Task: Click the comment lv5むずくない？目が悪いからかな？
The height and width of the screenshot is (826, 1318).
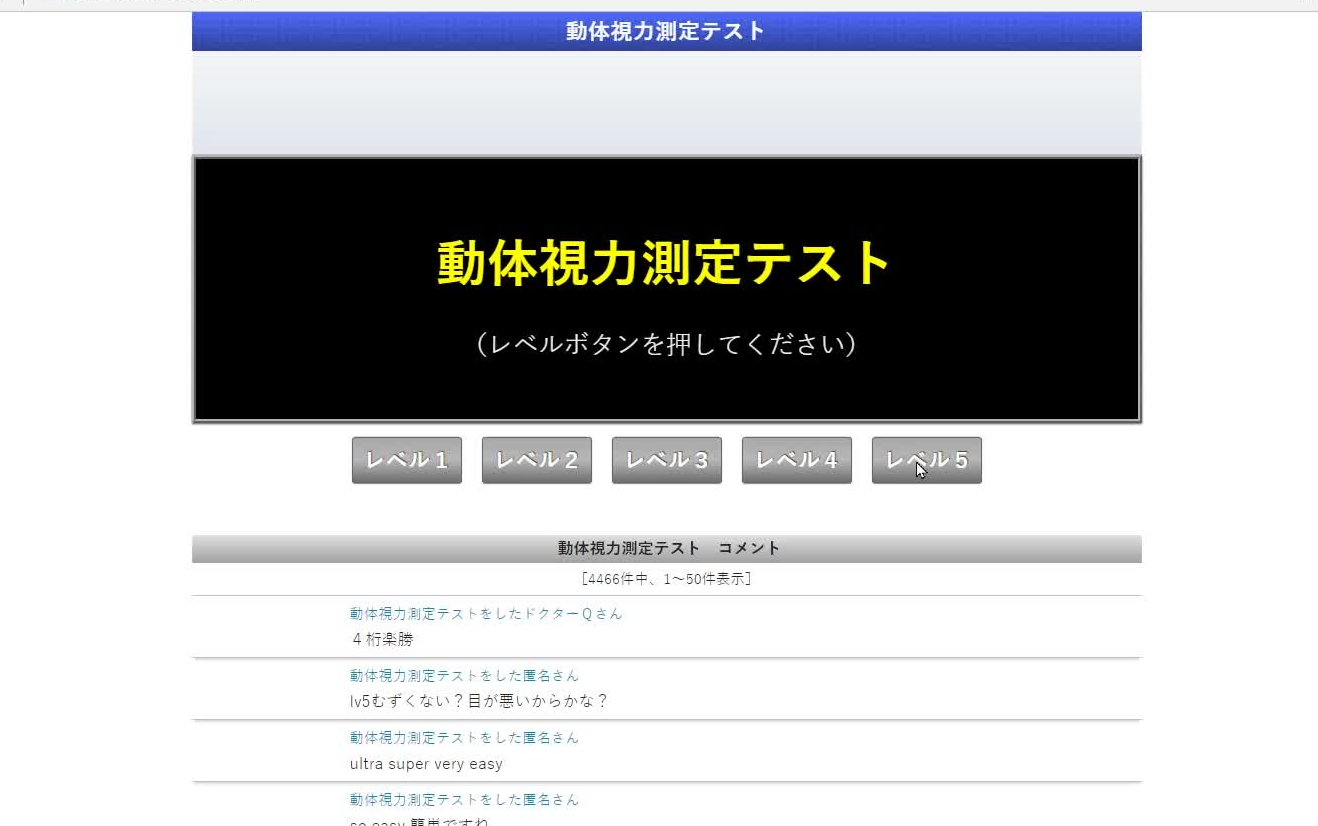Action: (479, 701)
